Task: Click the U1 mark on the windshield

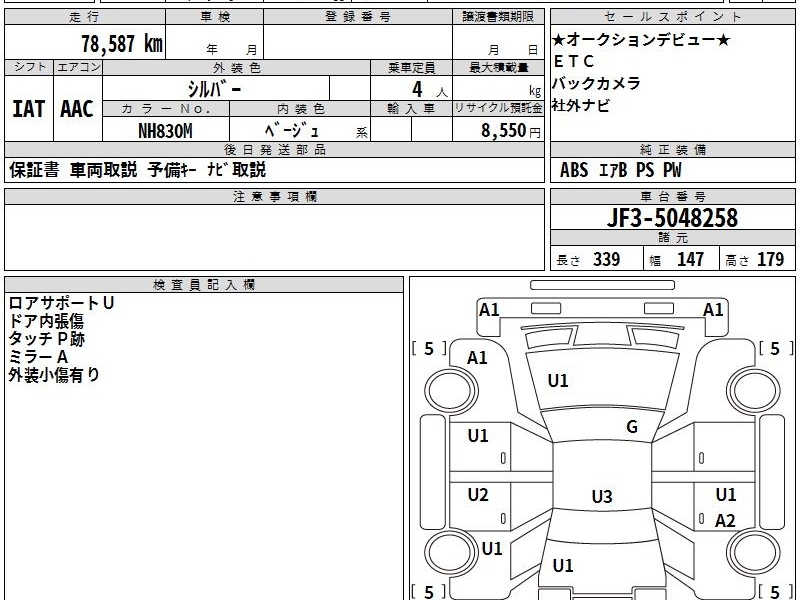Action: click(558, 381)
